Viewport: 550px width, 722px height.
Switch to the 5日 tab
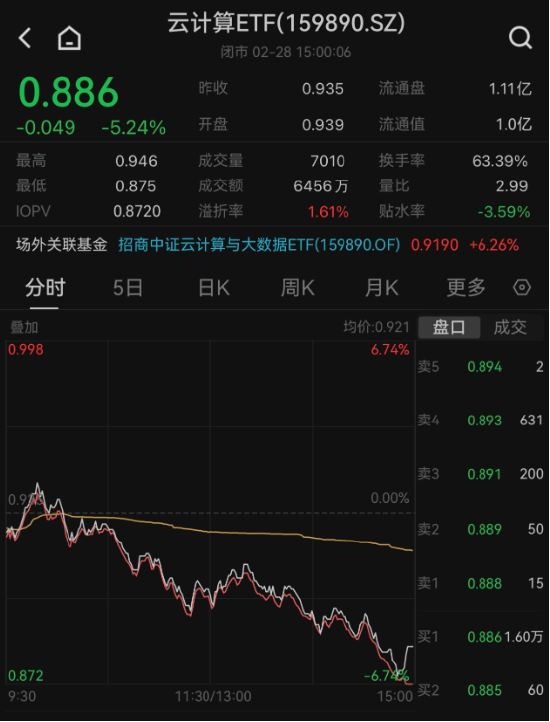[128, 288]
